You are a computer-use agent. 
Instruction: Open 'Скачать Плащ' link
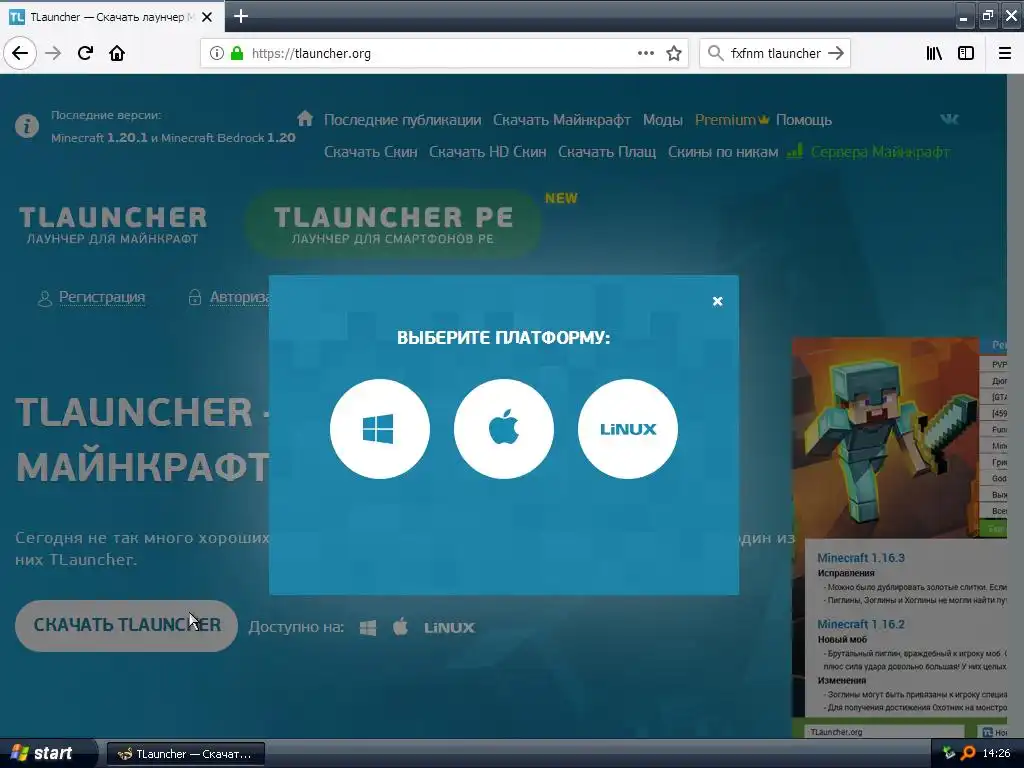pyautogui.click(x=607, y=152)
